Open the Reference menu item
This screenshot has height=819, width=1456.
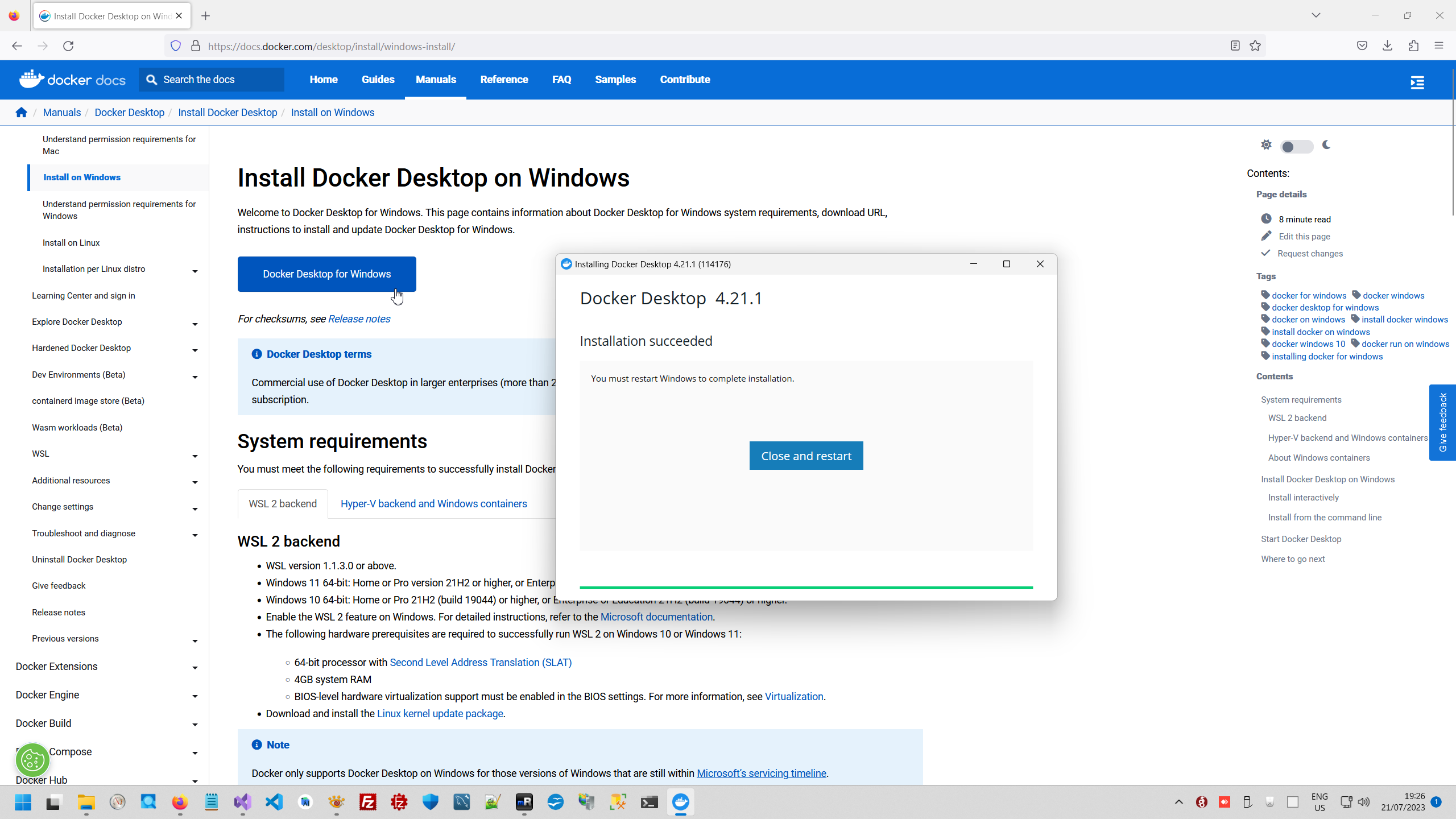tap(504, 80)
